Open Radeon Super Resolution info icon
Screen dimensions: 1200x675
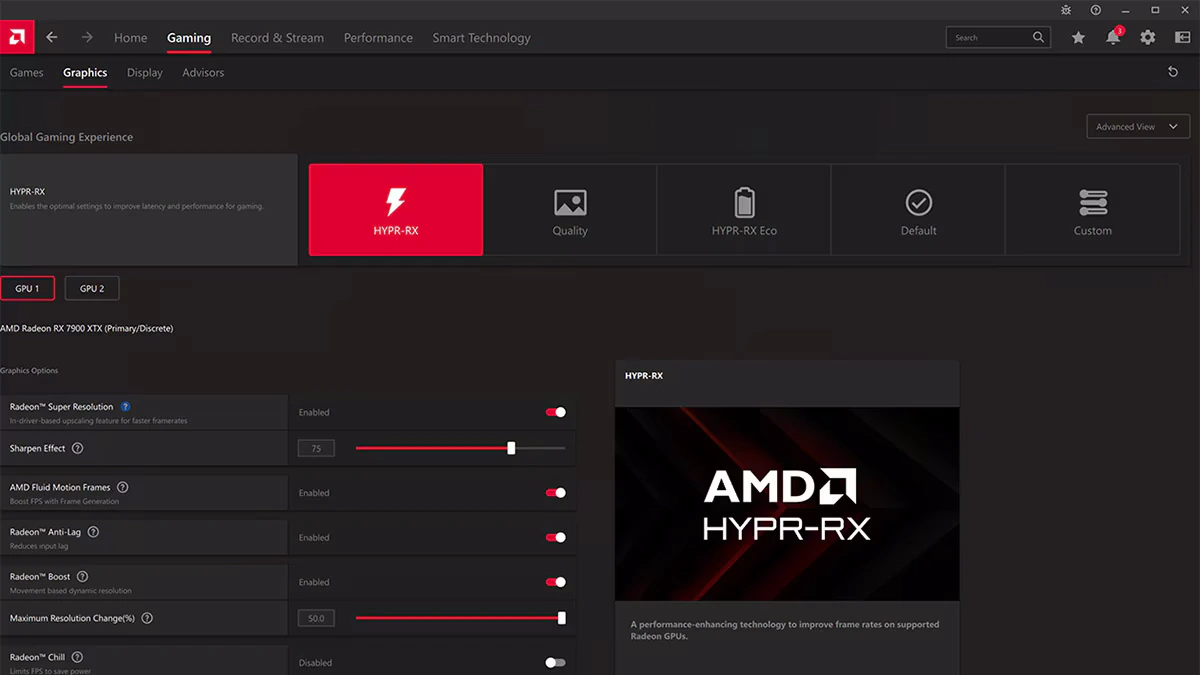point(125,407)
